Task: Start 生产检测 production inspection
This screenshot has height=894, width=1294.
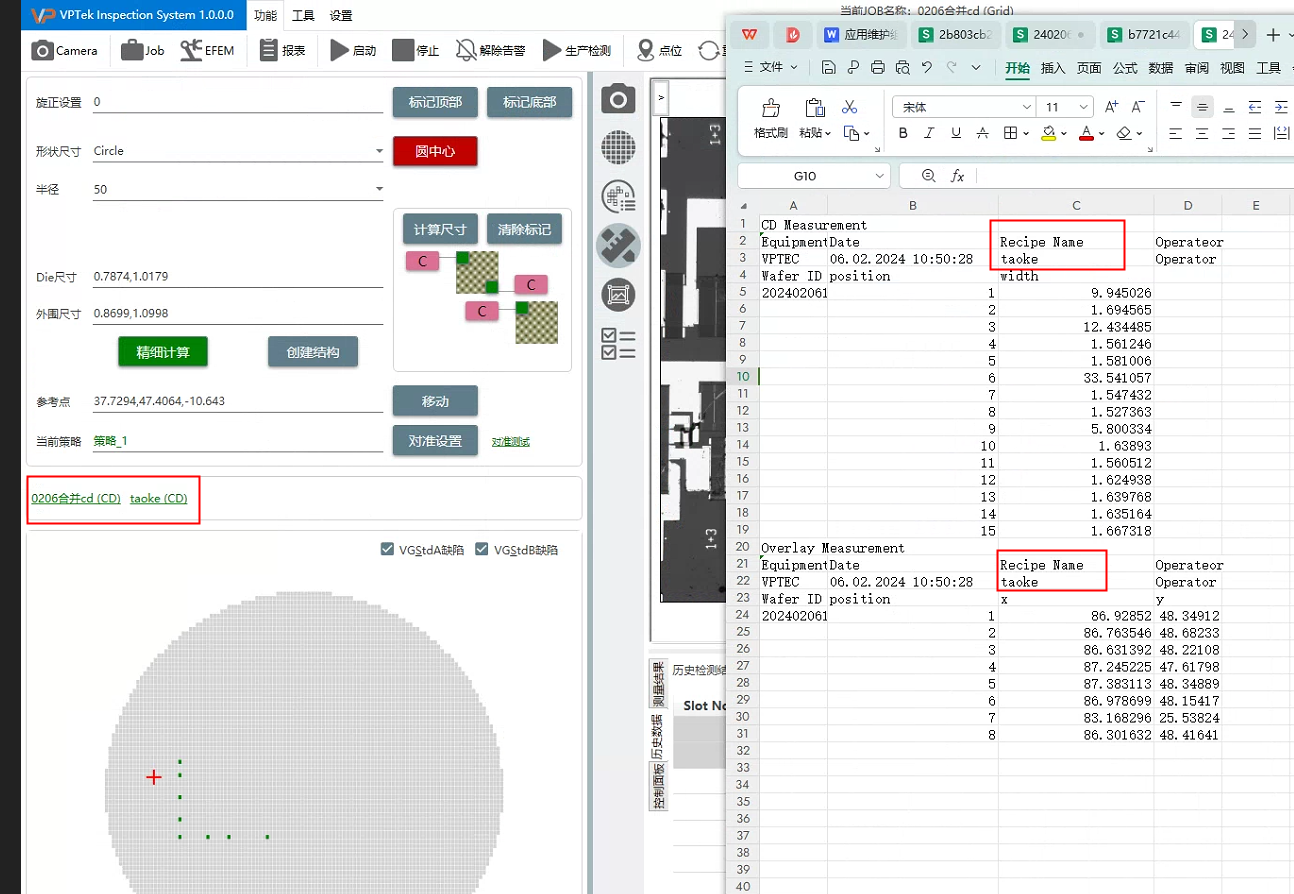Action: point(576,50)
